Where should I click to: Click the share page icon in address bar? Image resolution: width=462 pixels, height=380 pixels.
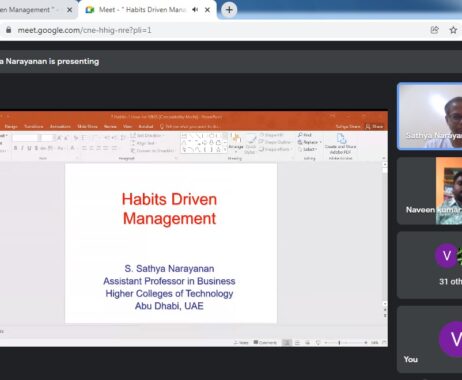click(x=435, y=30)
